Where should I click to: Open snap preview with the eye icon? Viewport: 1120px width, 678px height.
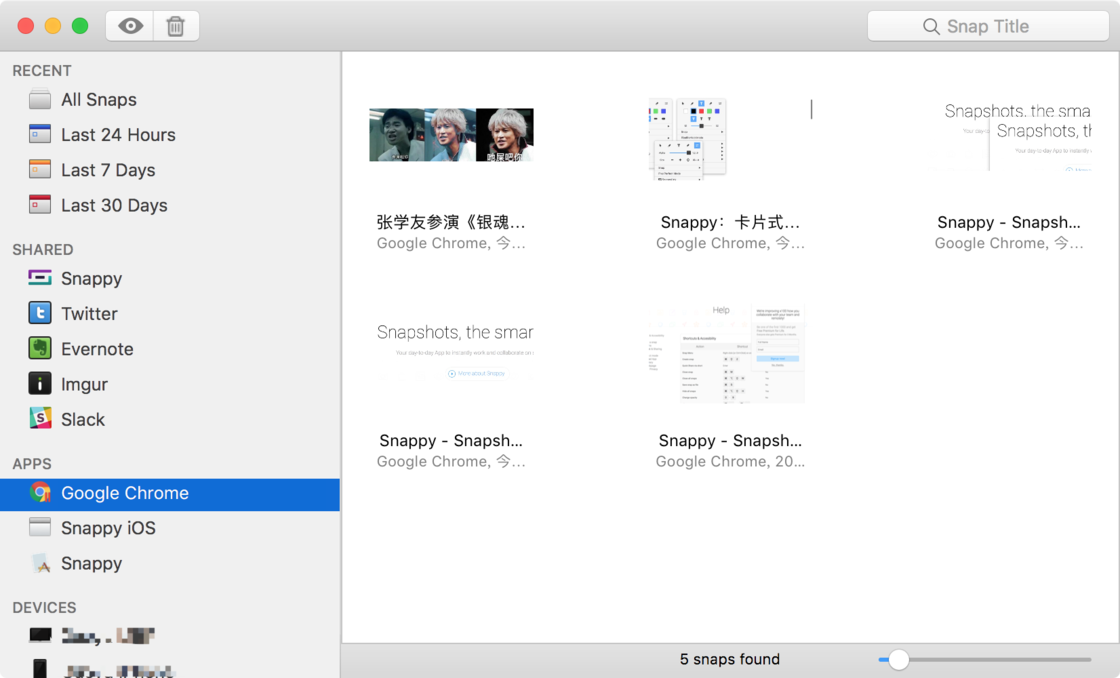pyautogui.click(x=129, y=26)
